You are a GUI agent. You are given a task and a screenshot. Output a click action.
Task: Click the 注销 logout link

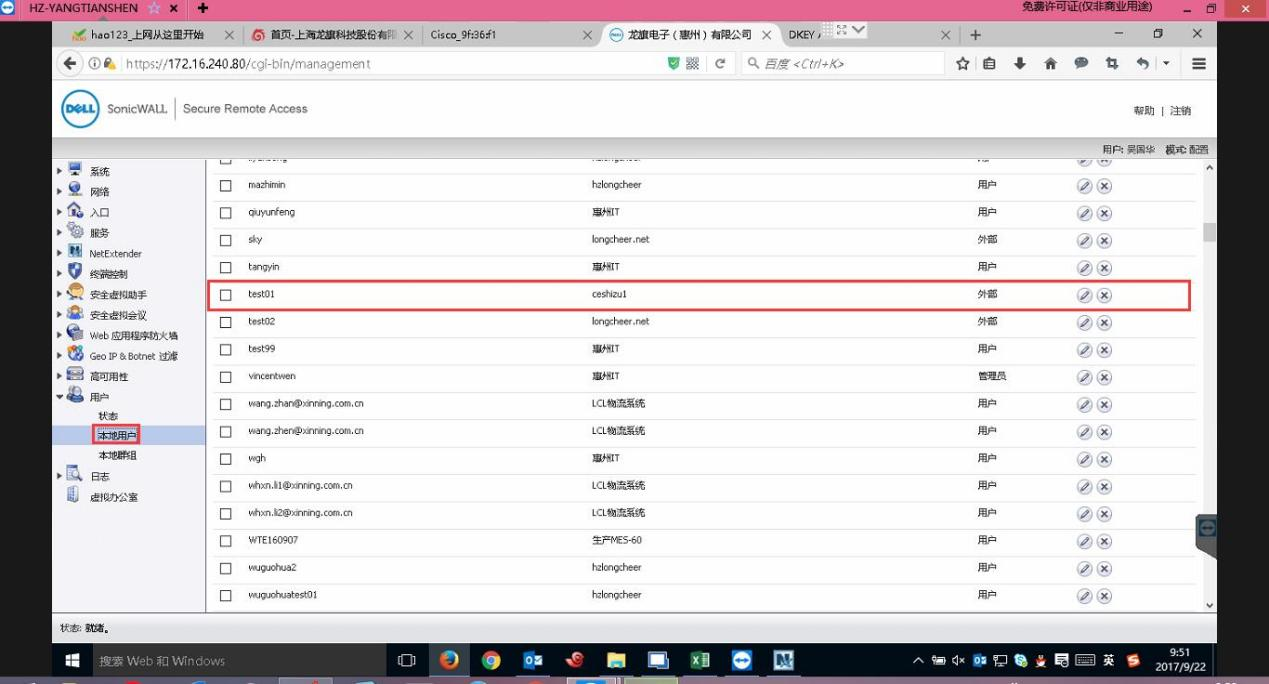1180,111
